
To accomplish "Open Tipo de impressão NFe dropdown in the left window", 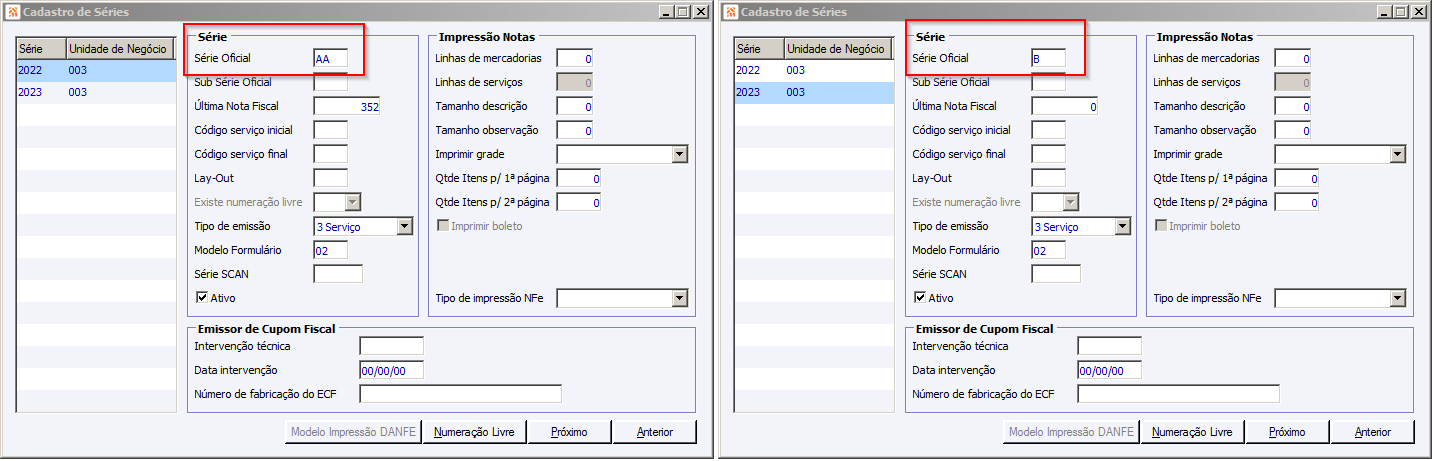I will (680, 298).
